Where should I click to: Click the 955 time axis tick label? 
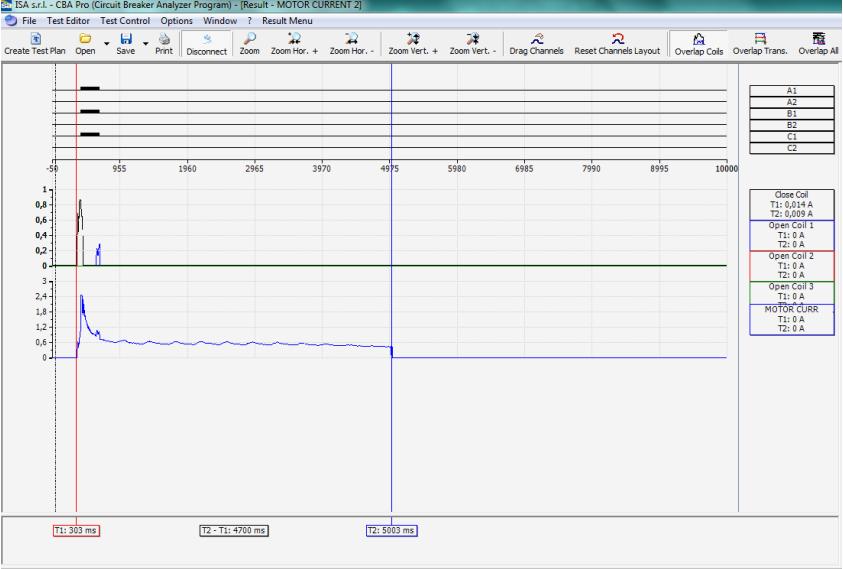tap(119, 168)
